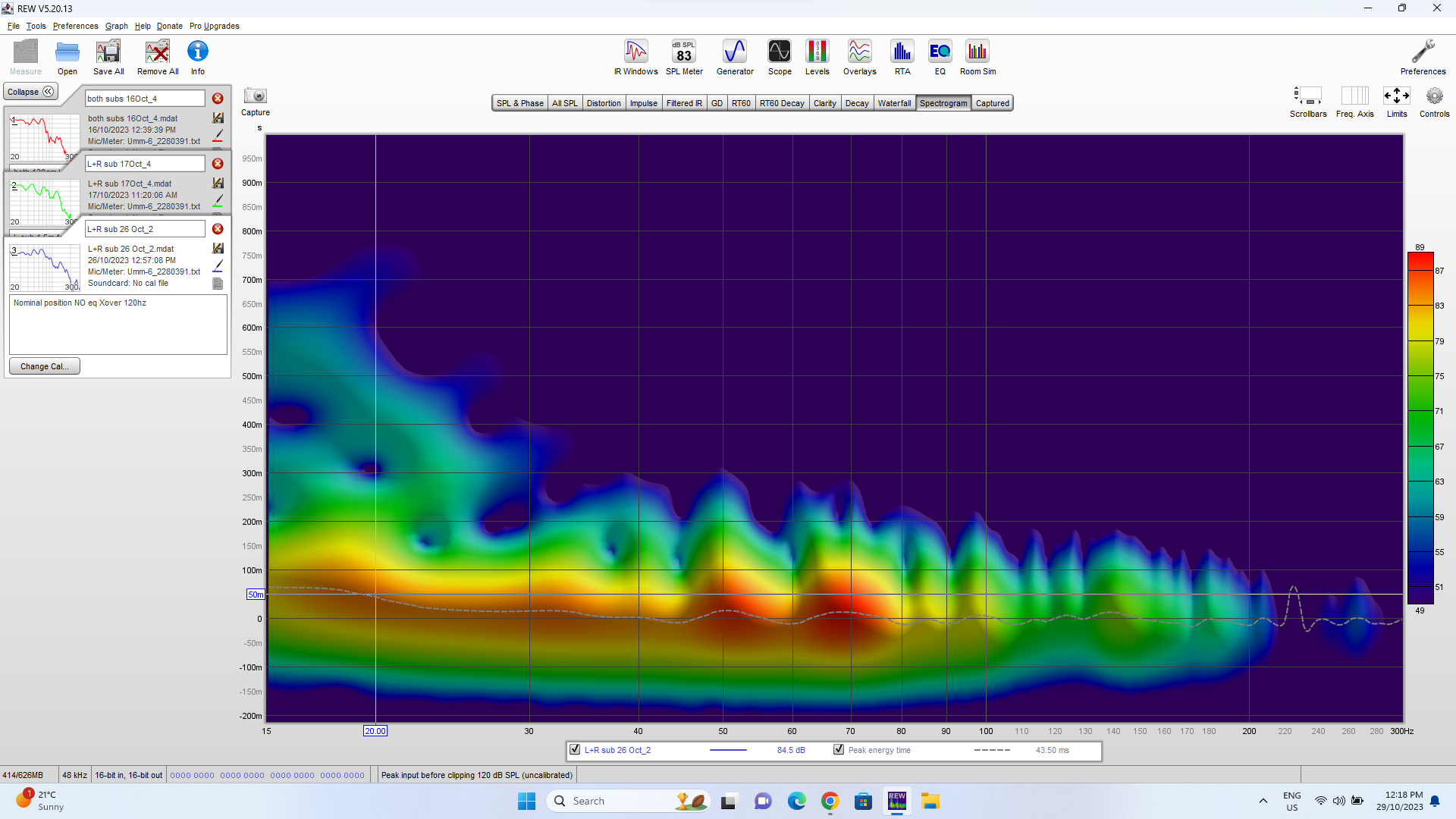Edit the Nominal position notes field

point(118,325)
